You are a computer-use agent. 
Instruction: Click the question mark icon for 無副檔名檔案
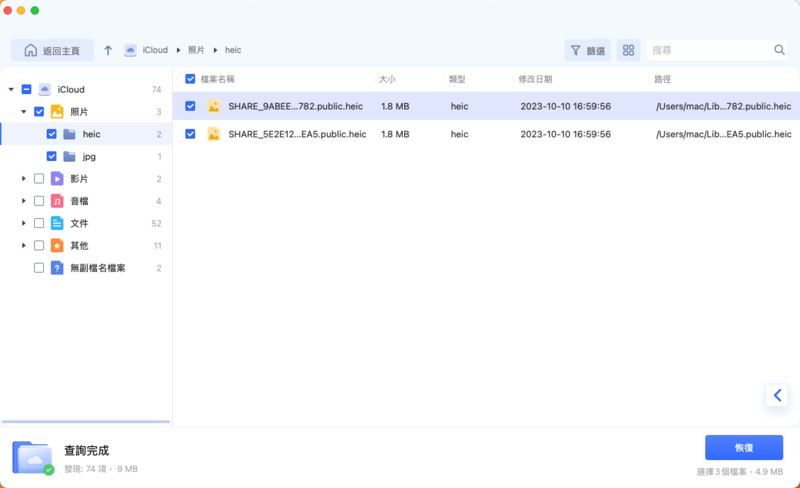click(x=57, y=268)
